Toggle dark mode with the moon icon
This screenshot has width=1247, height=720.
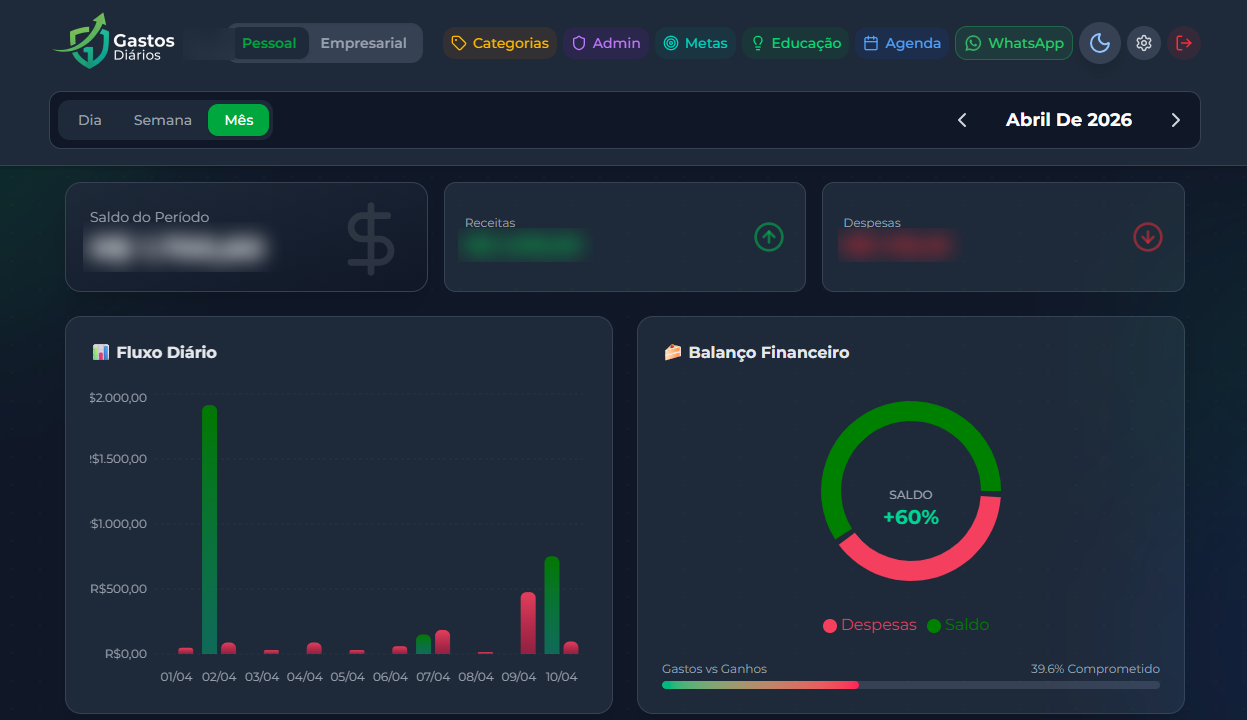1100,43
